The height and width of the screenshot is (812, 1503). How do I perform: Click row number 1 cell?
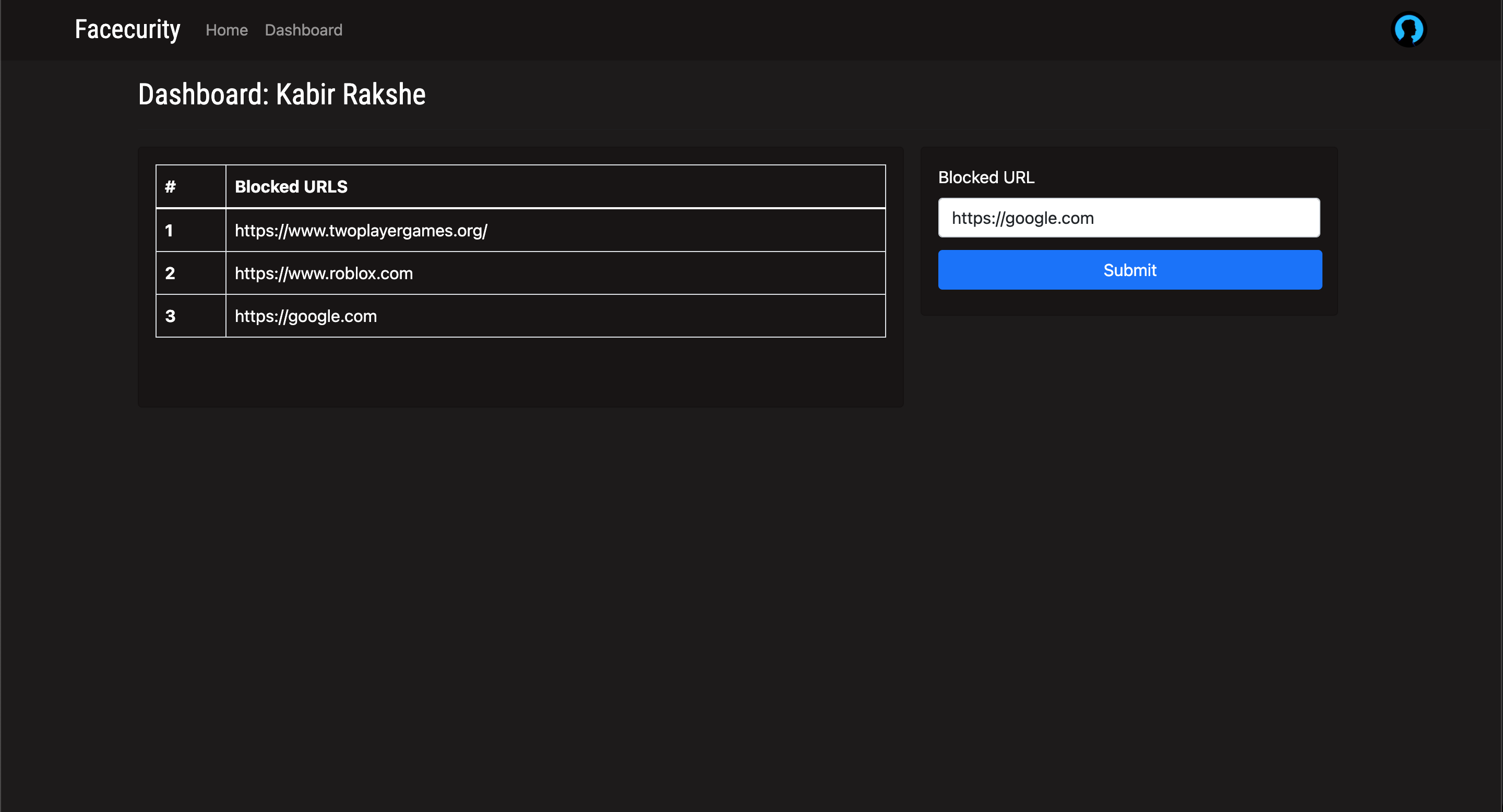[x=169, y=231]
